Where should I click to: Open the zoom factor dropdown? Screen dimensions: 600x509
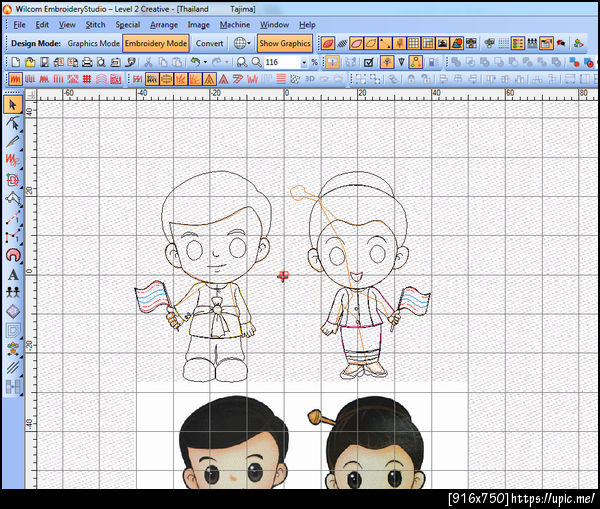point(304,62)
